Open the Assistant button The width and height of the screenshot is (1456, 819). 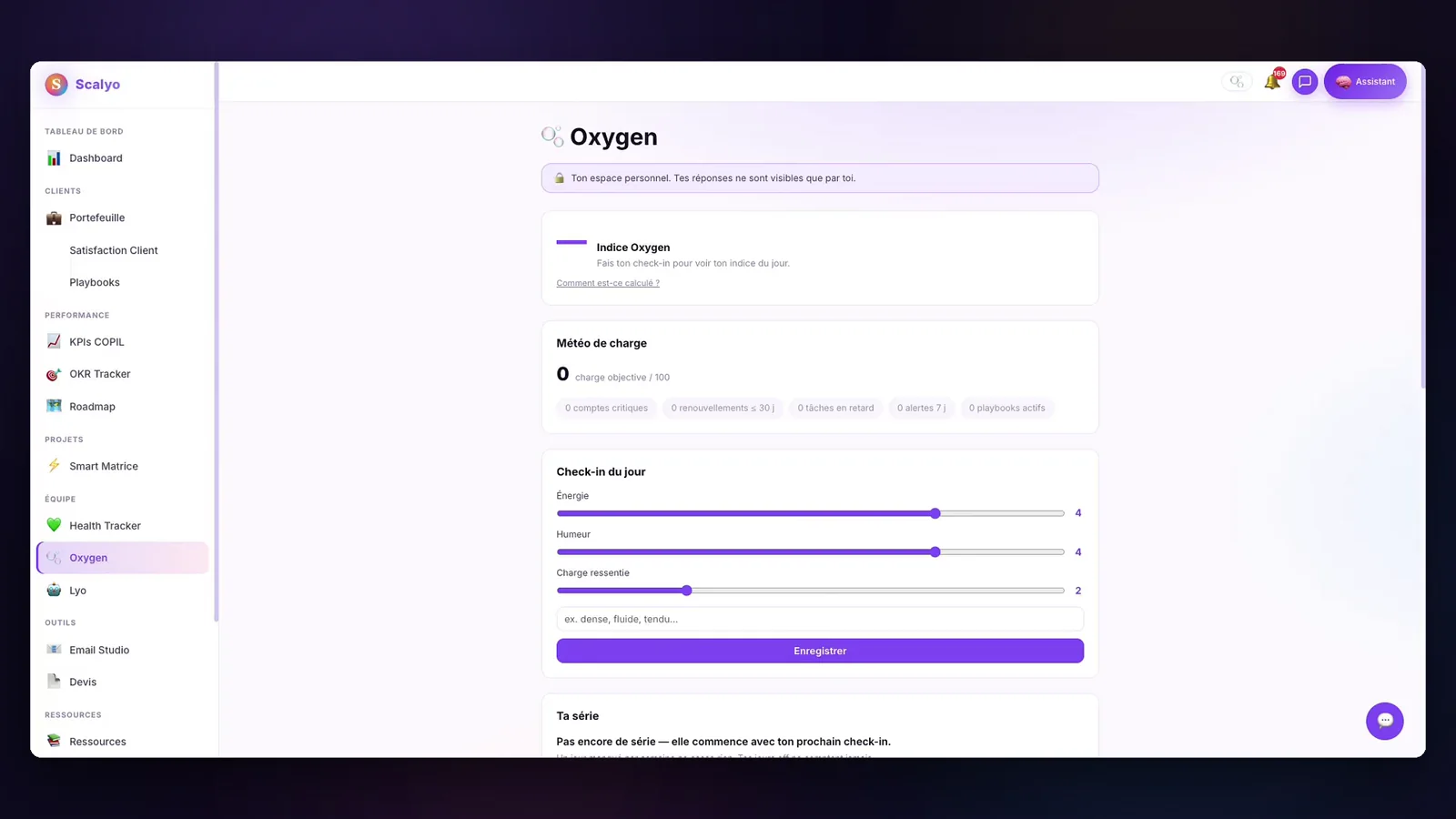(x=1365, y=82)
